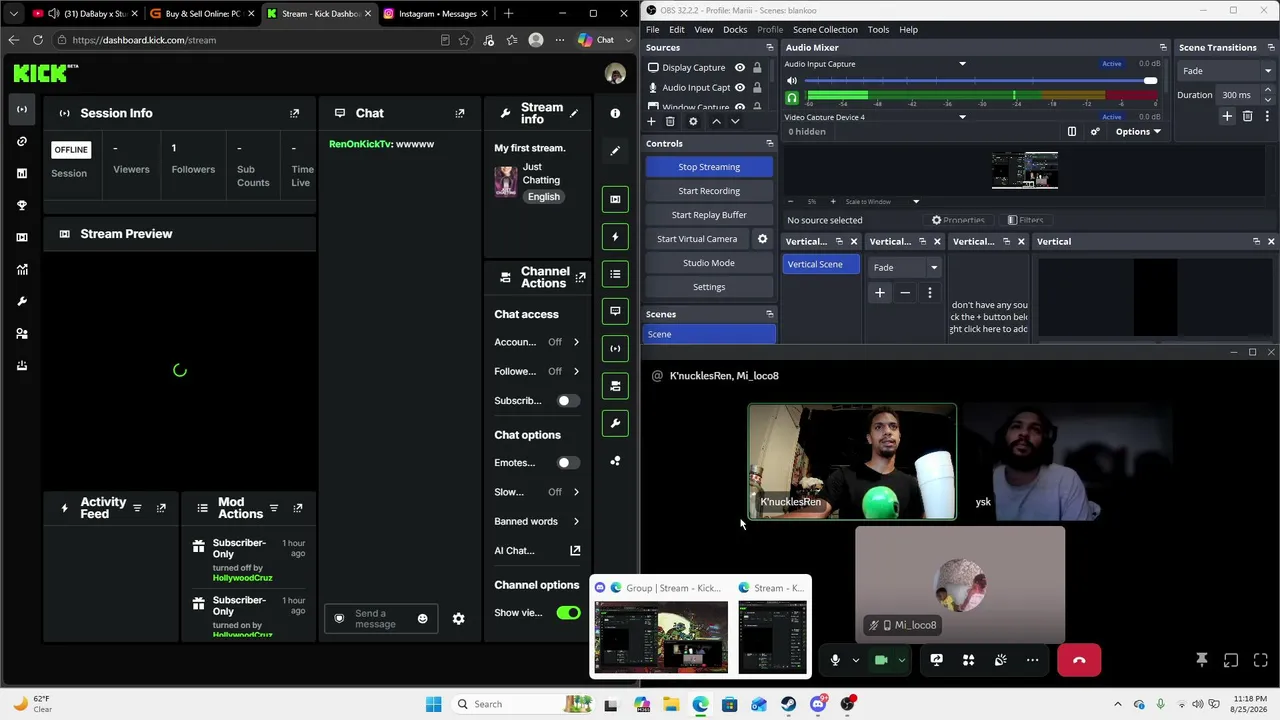The height and width of the screenshot is (720, 1280).
Task: Pop out the Channel Actions panel
Action: [581, 277]
